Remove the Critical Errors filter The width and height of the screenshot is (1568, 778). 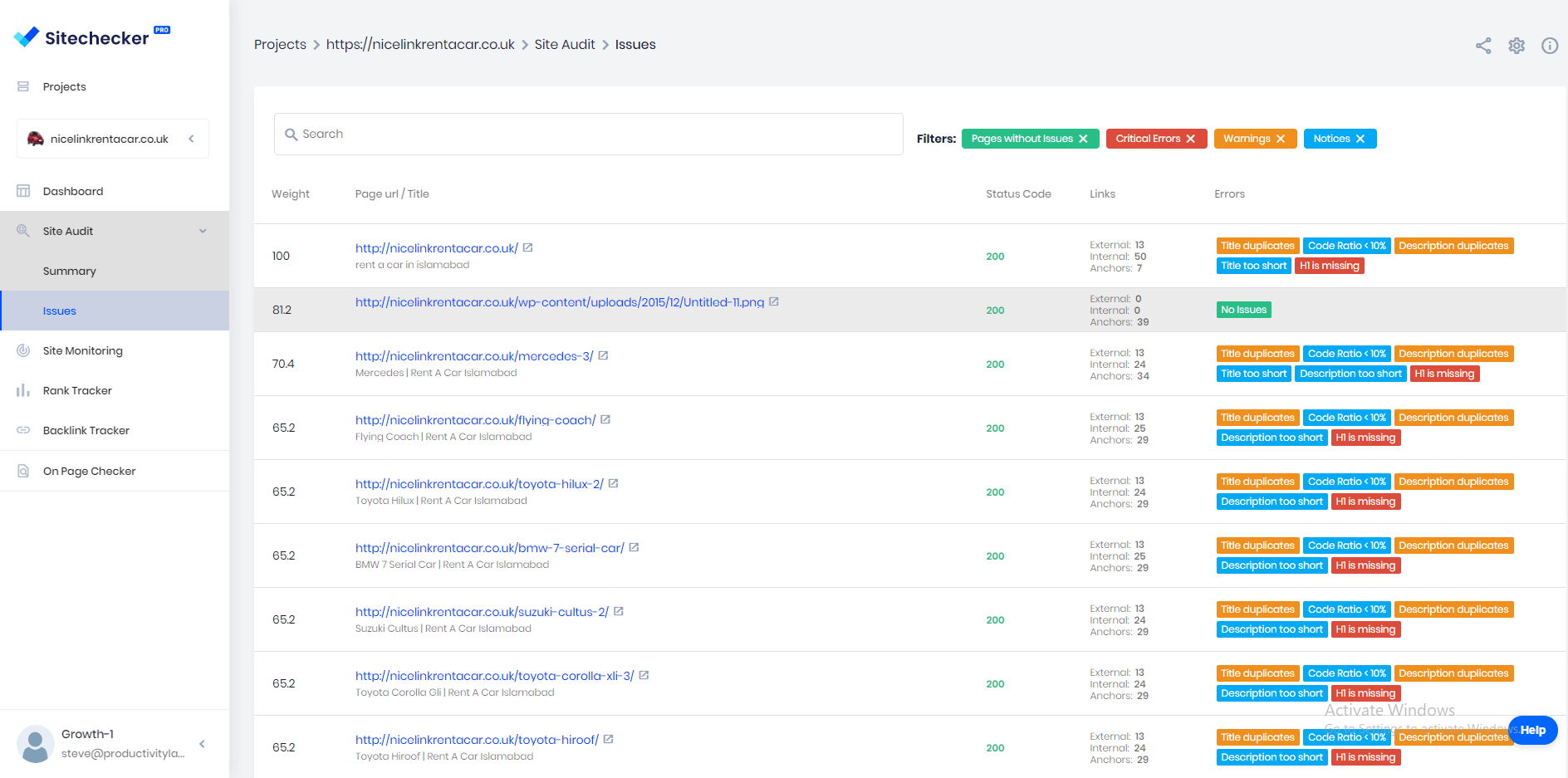[1190, 139]
